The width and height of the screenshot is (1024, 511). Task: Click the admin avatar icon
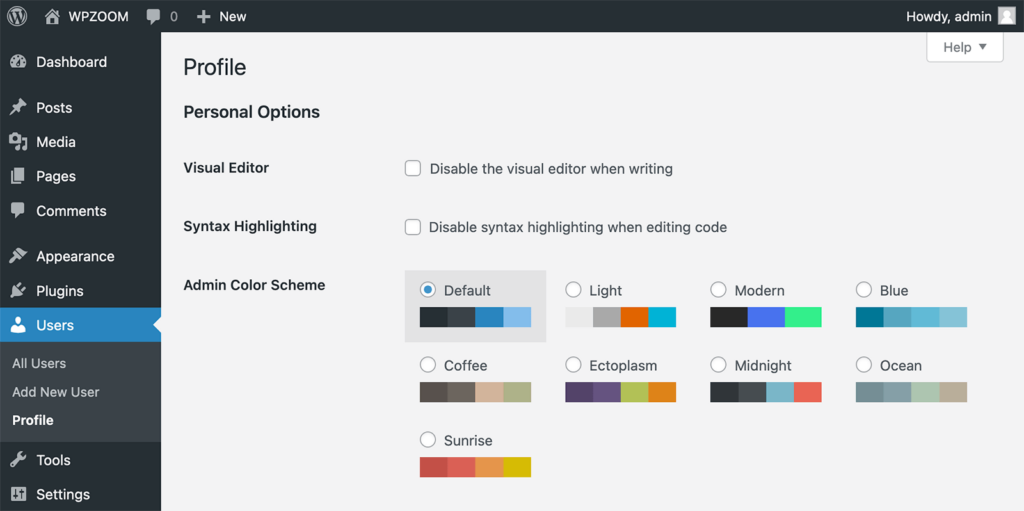click(1006, 16)
